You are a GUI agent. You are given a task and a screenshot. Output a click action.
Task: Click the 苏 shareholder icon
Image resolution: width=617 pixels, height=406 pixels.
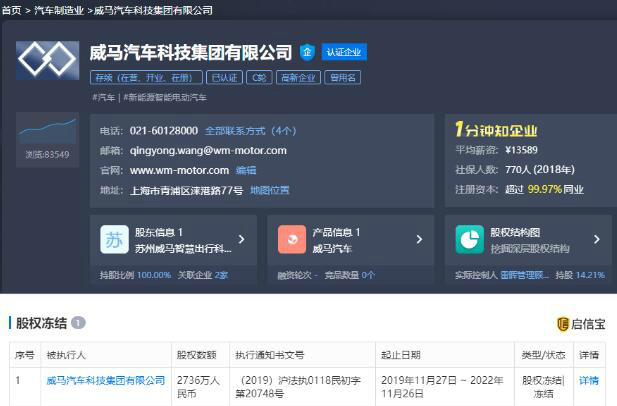tap(114, 239)
